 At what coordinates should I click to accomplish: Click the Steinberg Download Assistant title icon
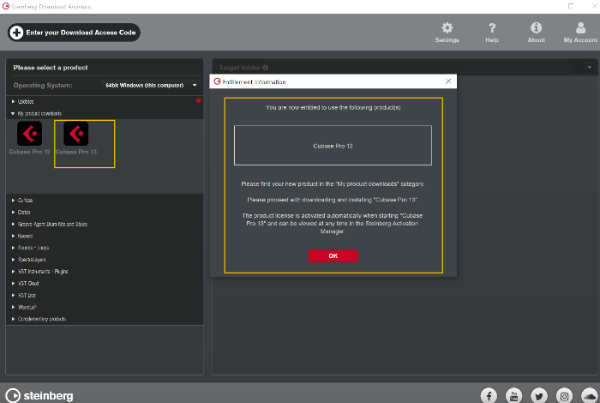[5, 6]
